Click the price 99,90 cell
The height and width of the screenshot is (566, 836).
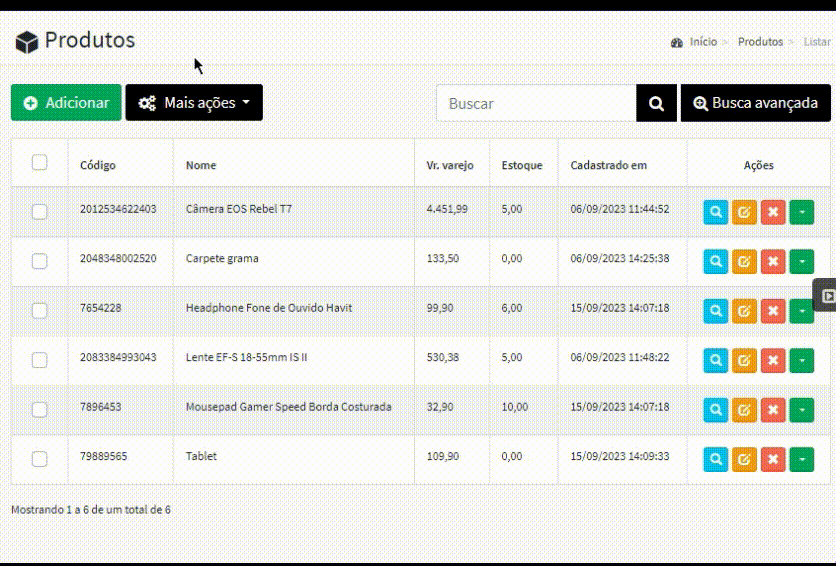pos(440,308)
